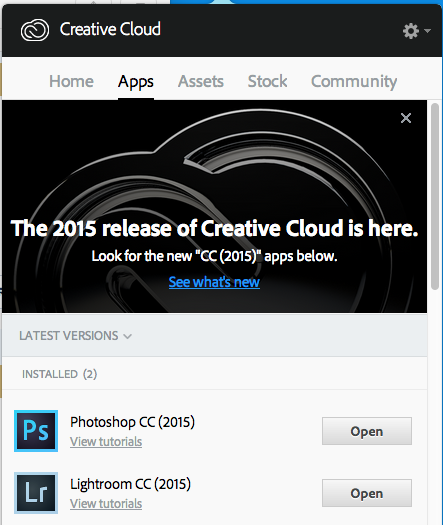Go to the Assets tab
Viewport: 443px width, 525px height.
(x=201, y=81)
